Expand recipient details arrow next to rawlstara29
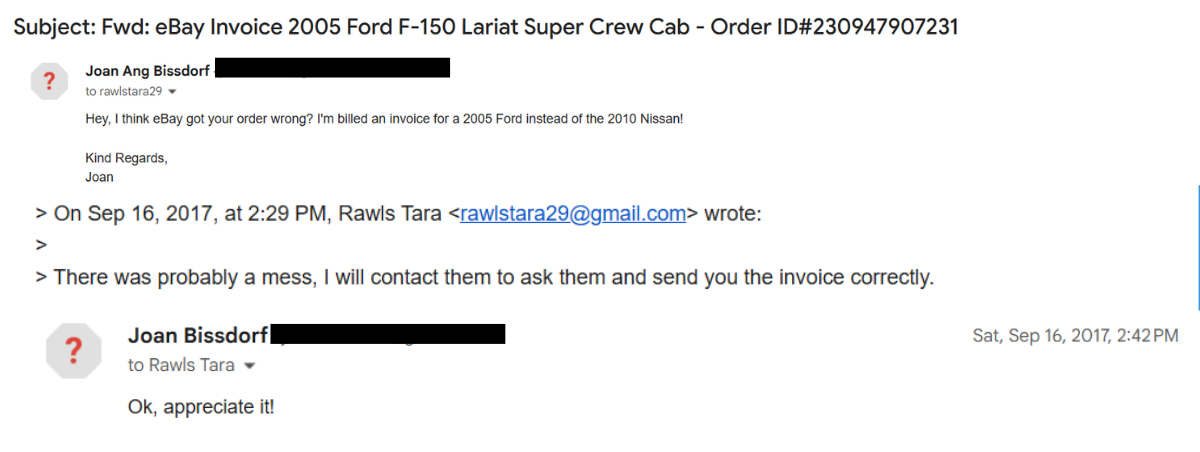The width and height of the screenshot is (1200, 452). [172, 92]
